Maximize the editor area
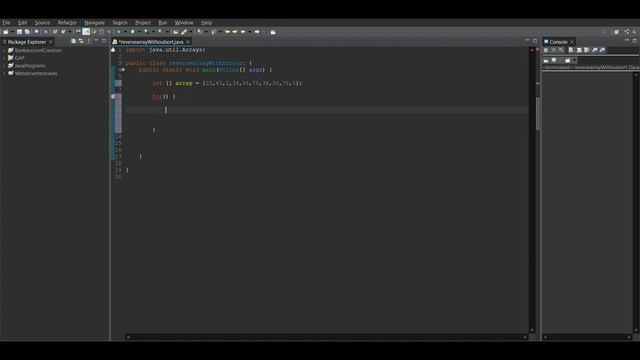This screenshot has height=360, width=640. pos(535,41)
